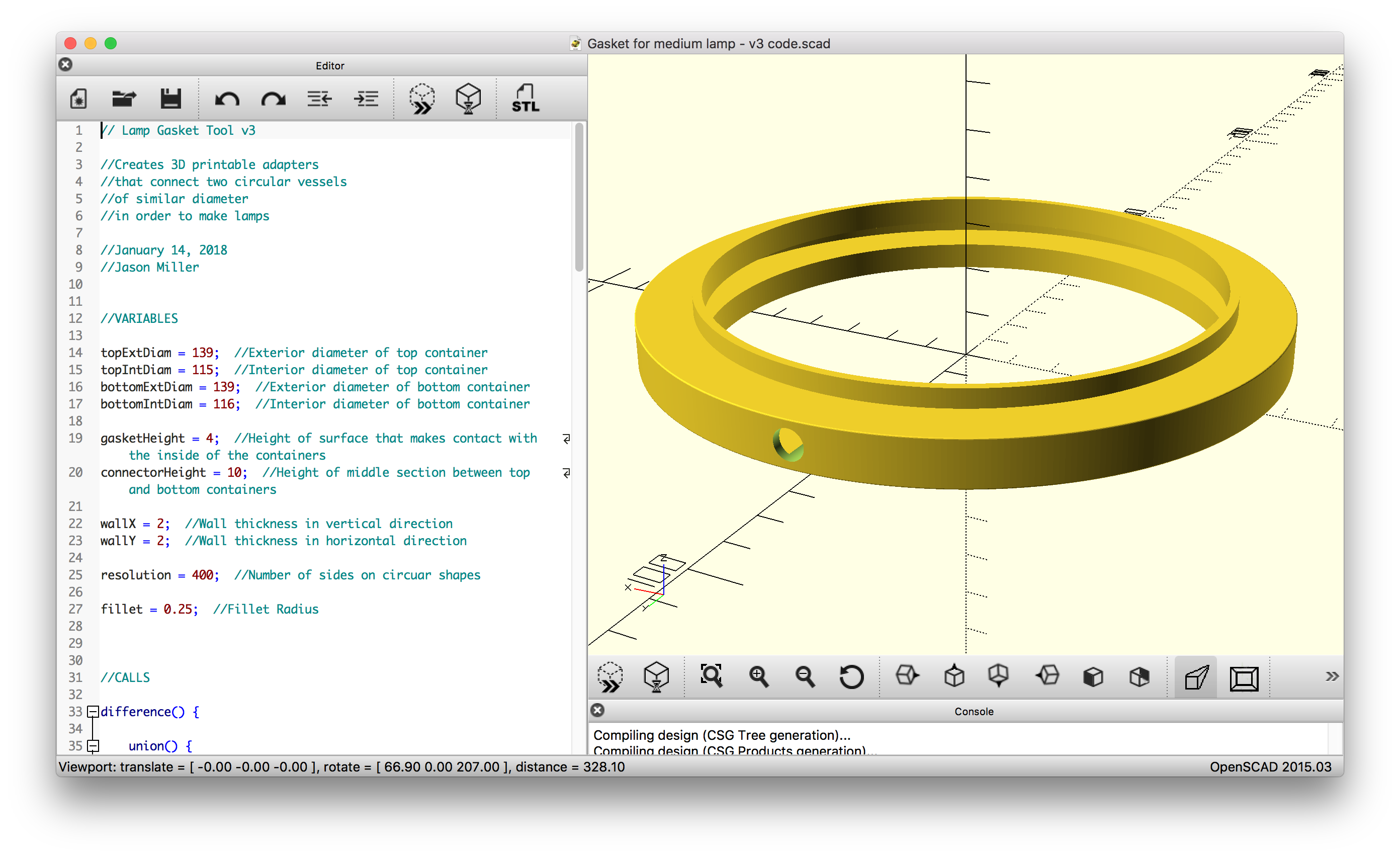The width and height of the screenshot is (1400, 857).
Task: Click the Undo arrow icon
Action: pos(227,99)
